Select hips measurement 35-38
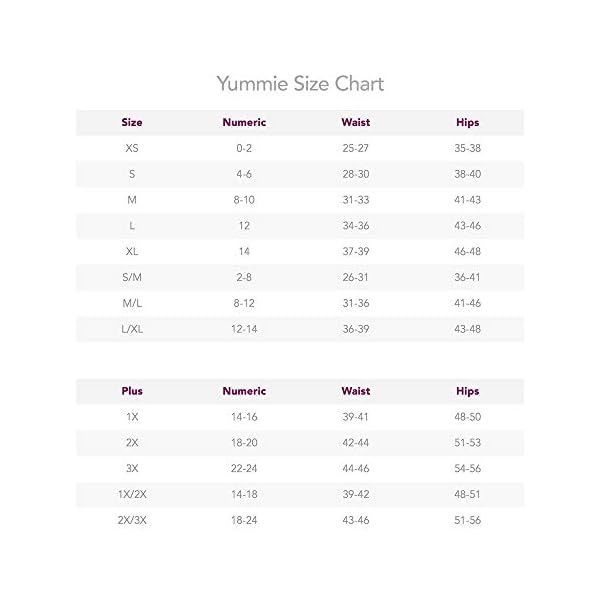The image size is (600, 600). coord(468,148)
